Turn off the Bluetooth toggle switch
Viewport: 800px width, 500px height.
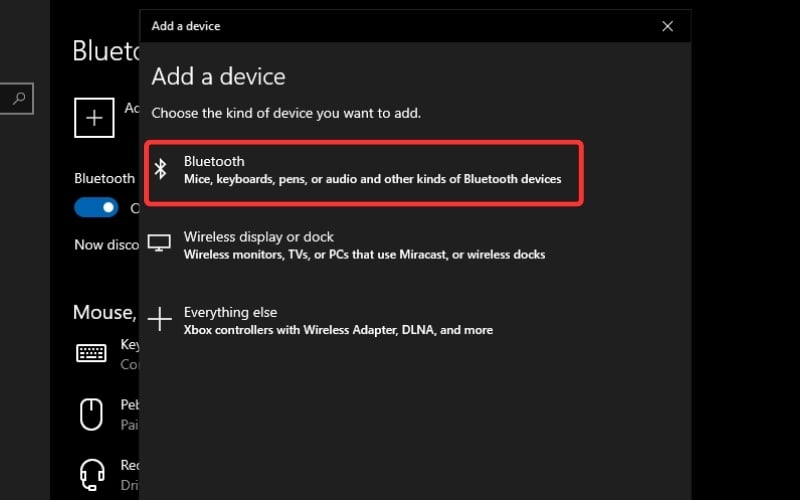[96, 207]
